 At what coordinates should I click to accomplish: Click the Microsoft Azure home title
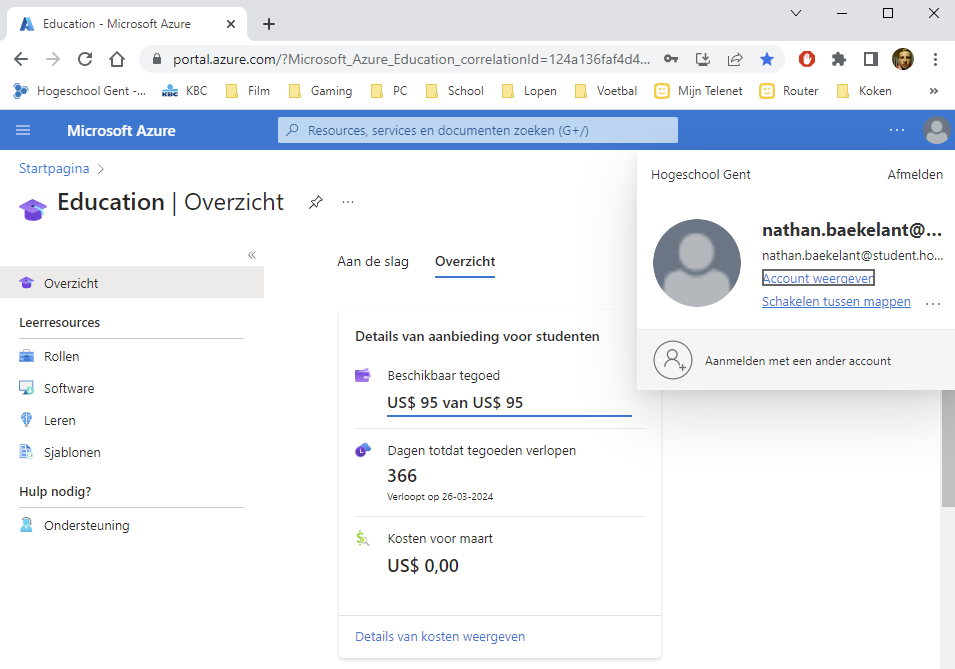pos(121,130)
